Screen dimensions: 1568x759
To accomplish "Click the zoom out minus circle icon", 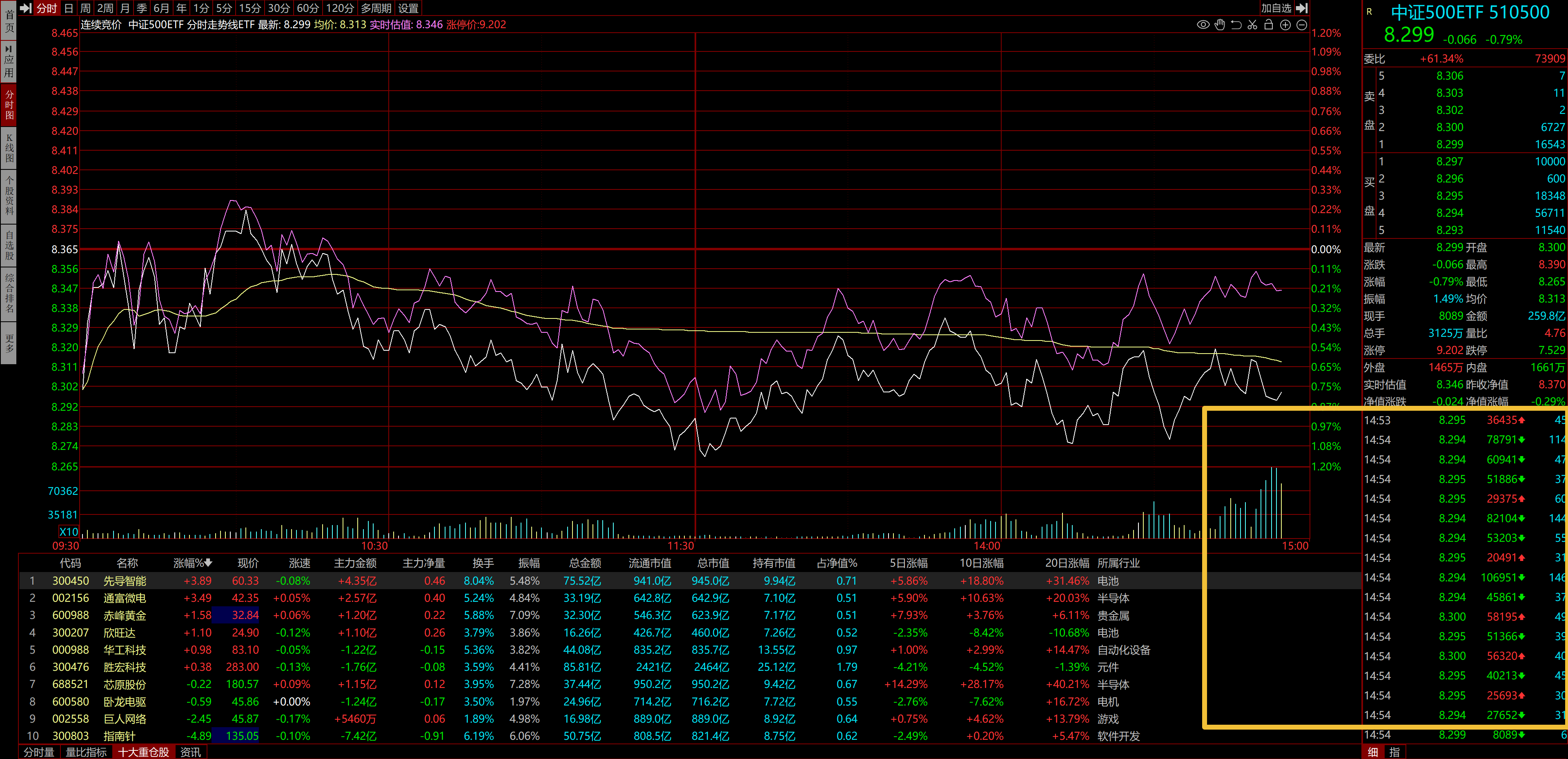I will click(x=1301, y=25).
